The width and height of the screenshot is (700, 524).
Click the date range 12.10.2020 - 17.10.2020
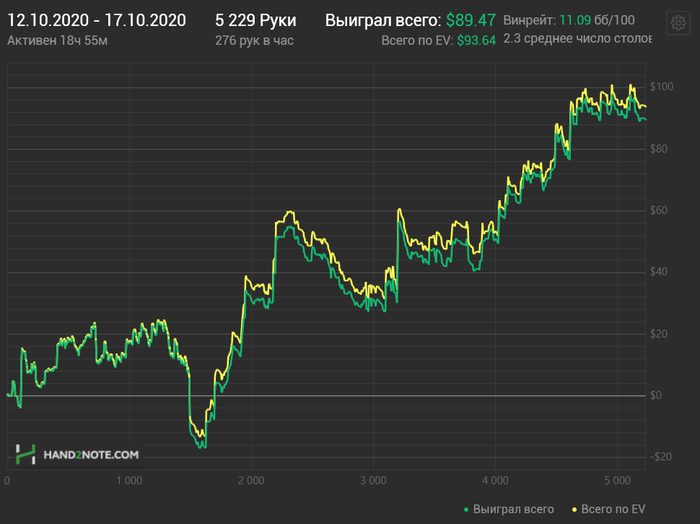[x=96, y=21]
